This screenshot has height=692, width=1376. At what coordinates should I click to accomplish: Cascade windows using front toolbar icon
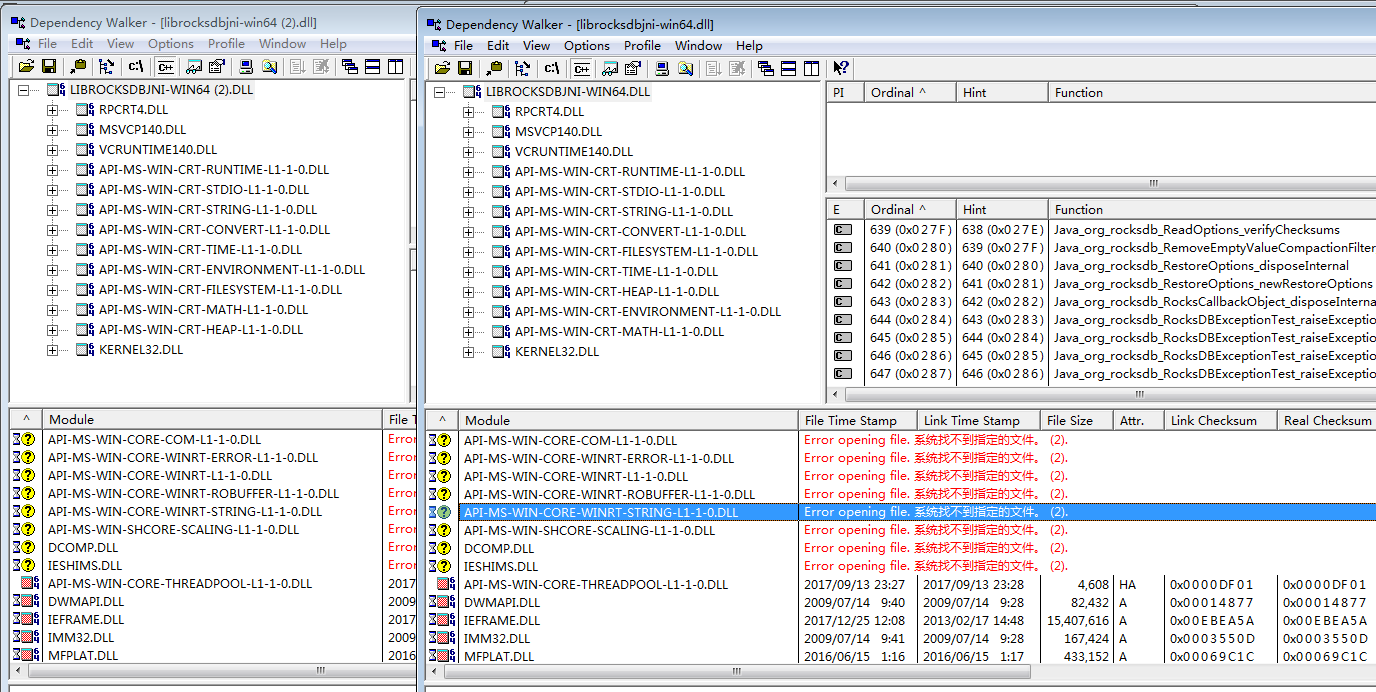pyautogui.click(x=766, y=68)
